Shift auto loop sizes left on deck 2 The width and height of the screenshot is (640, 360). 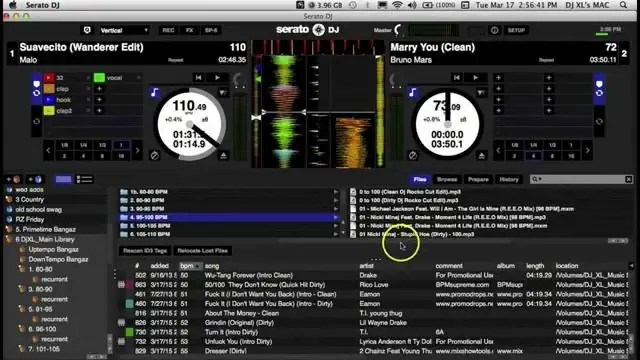tap(498, 151)
